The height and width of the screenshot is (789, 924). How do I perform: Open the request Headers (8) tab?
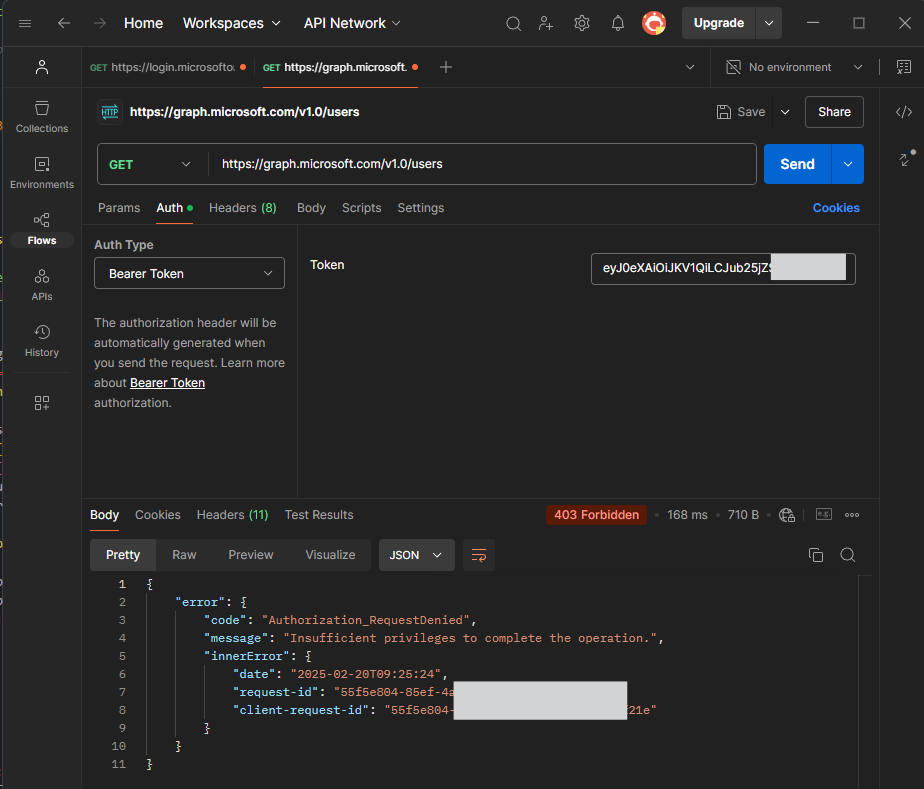[243, 208]
